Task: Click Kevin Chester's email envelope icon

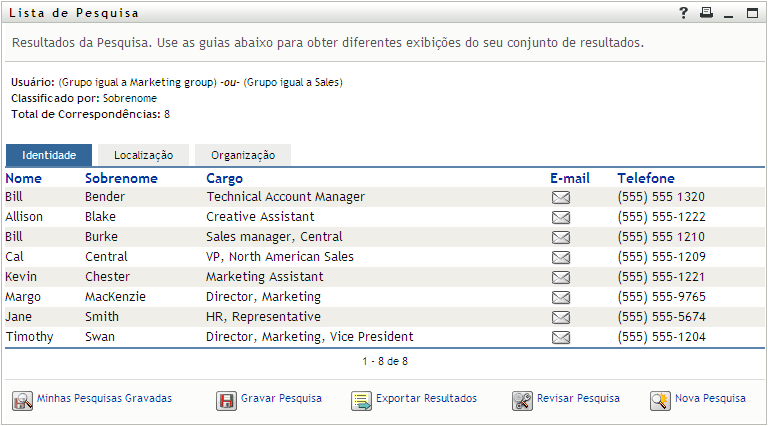Action: point(561,277)
